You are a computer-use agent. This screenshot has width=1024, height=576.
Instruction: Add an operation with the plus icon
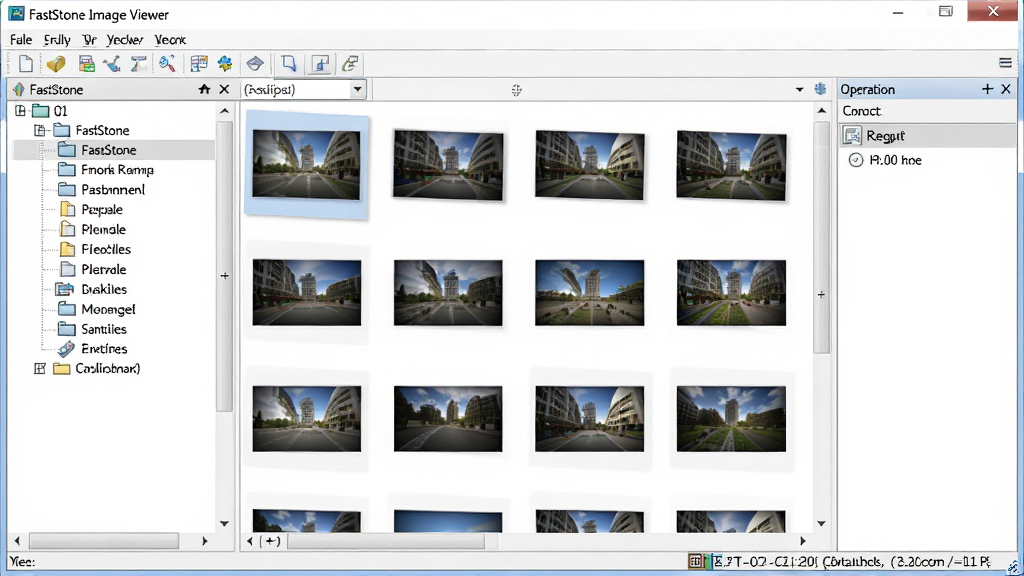[x=987, y=89]
